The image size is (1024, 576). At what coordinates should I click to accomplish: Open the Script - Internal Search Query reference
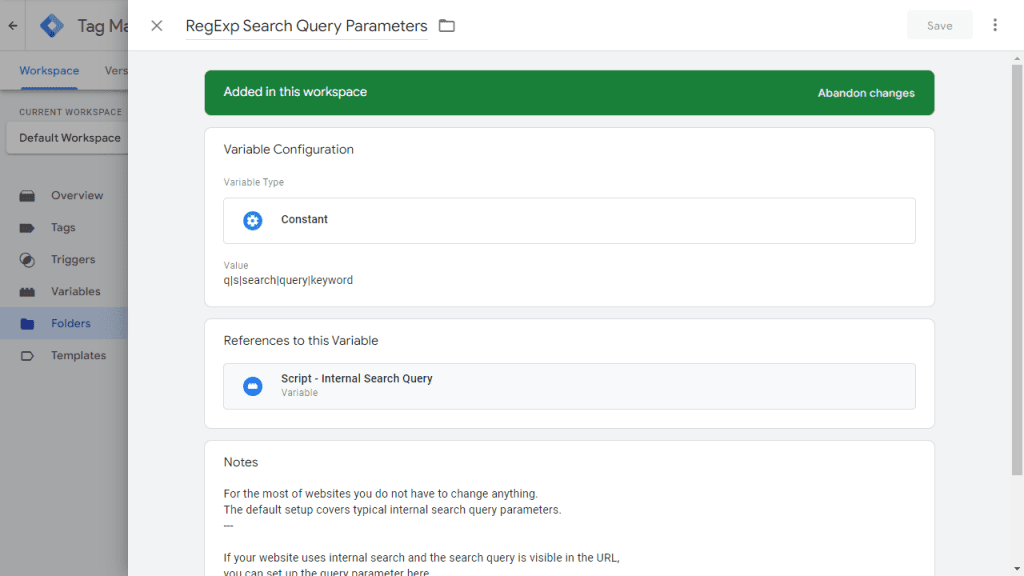(x=569, y=386)
